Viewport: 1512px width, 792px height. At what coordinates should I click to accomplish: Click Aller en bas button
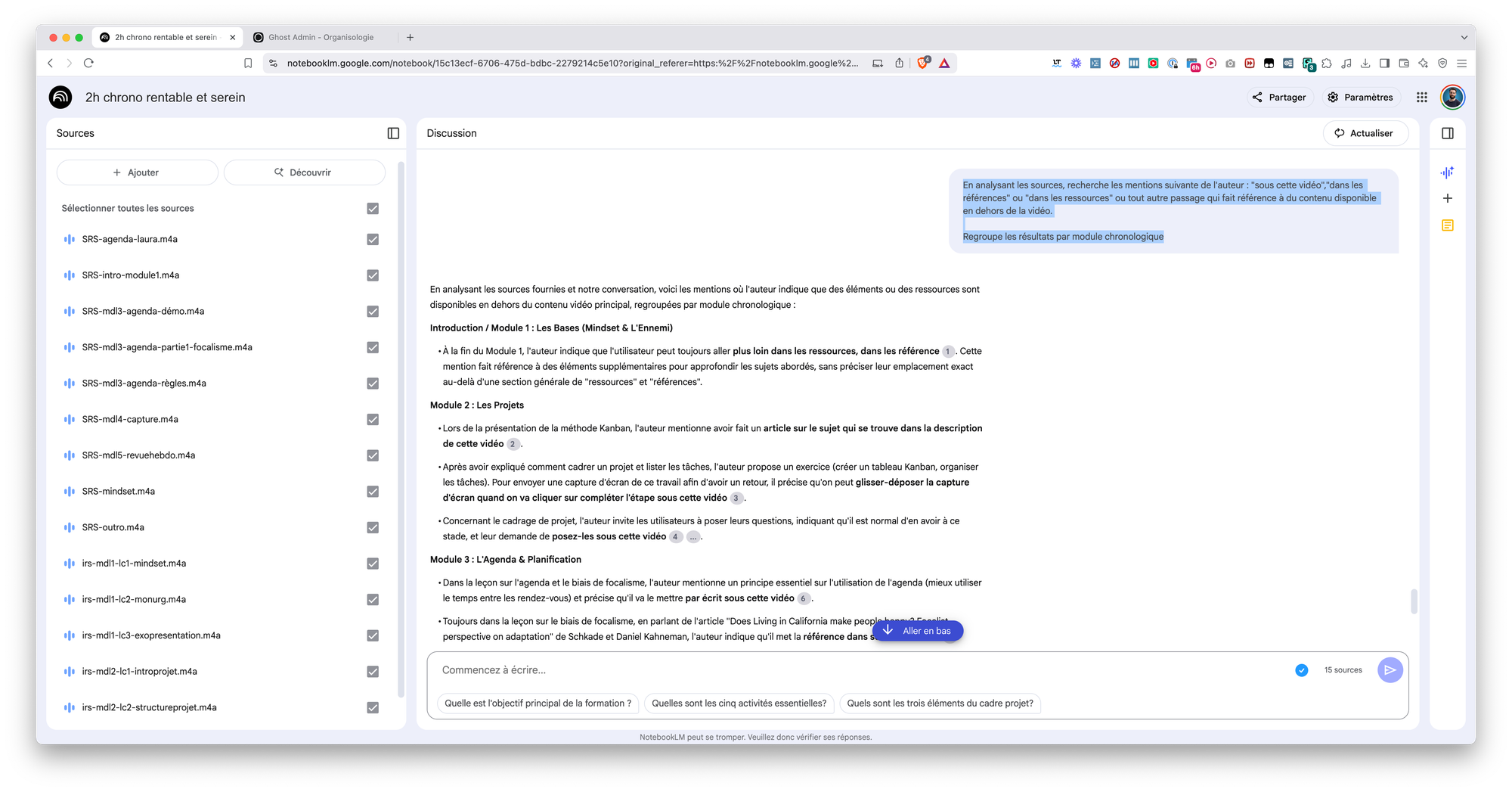pos(917,631)
